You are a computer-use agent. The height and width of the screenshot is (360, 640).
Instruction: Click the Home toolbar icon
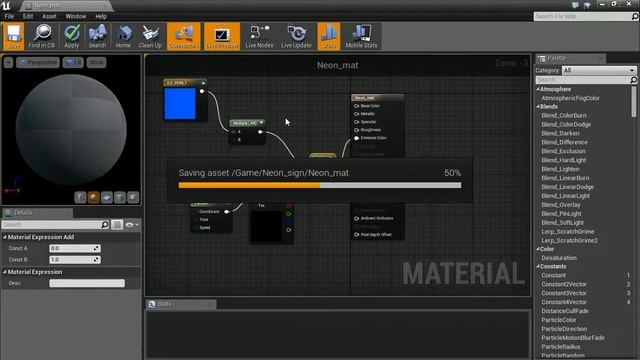[123, 36]
